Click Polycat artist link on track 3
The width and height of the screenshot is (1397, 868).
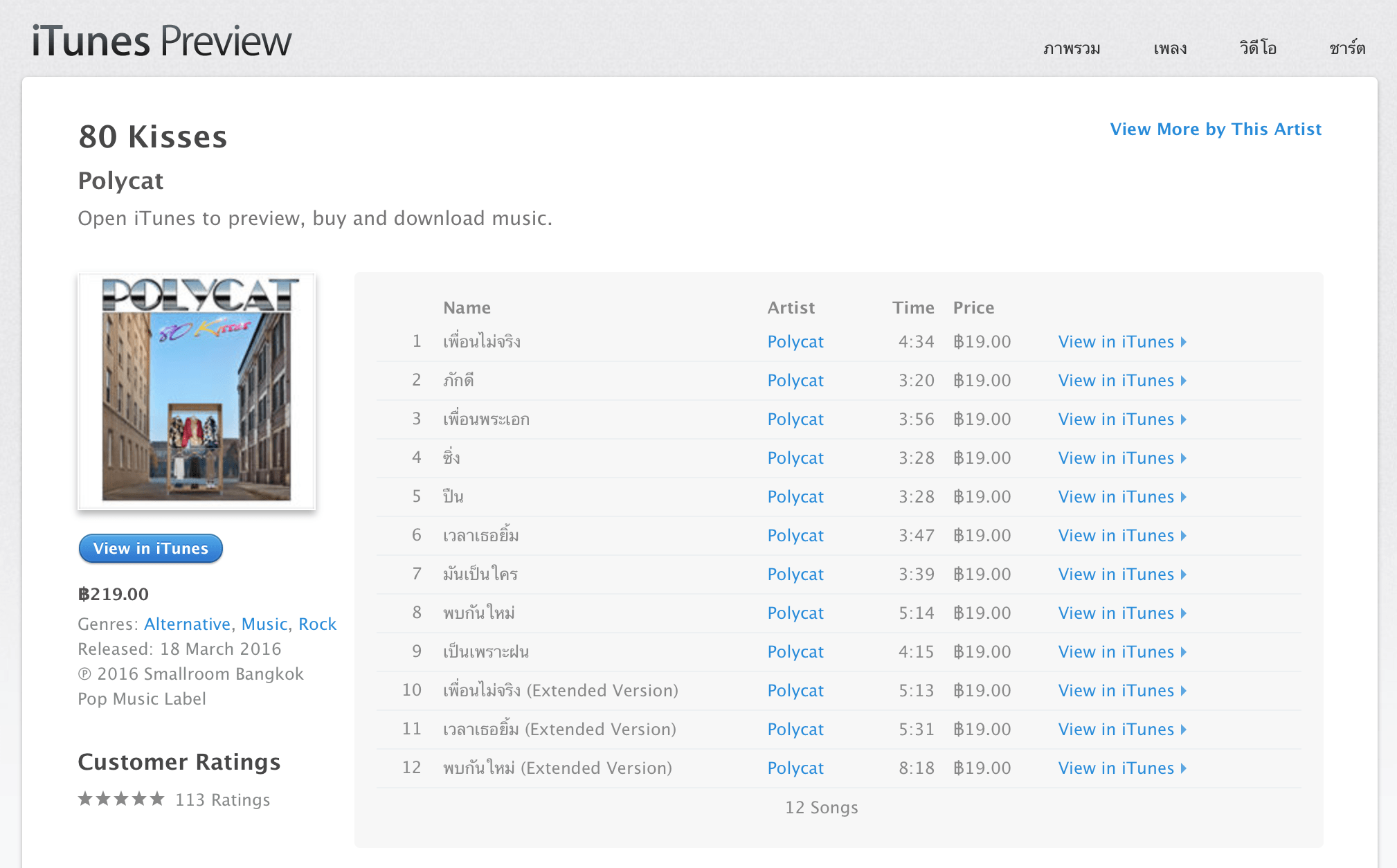click(x=795, y=419)
